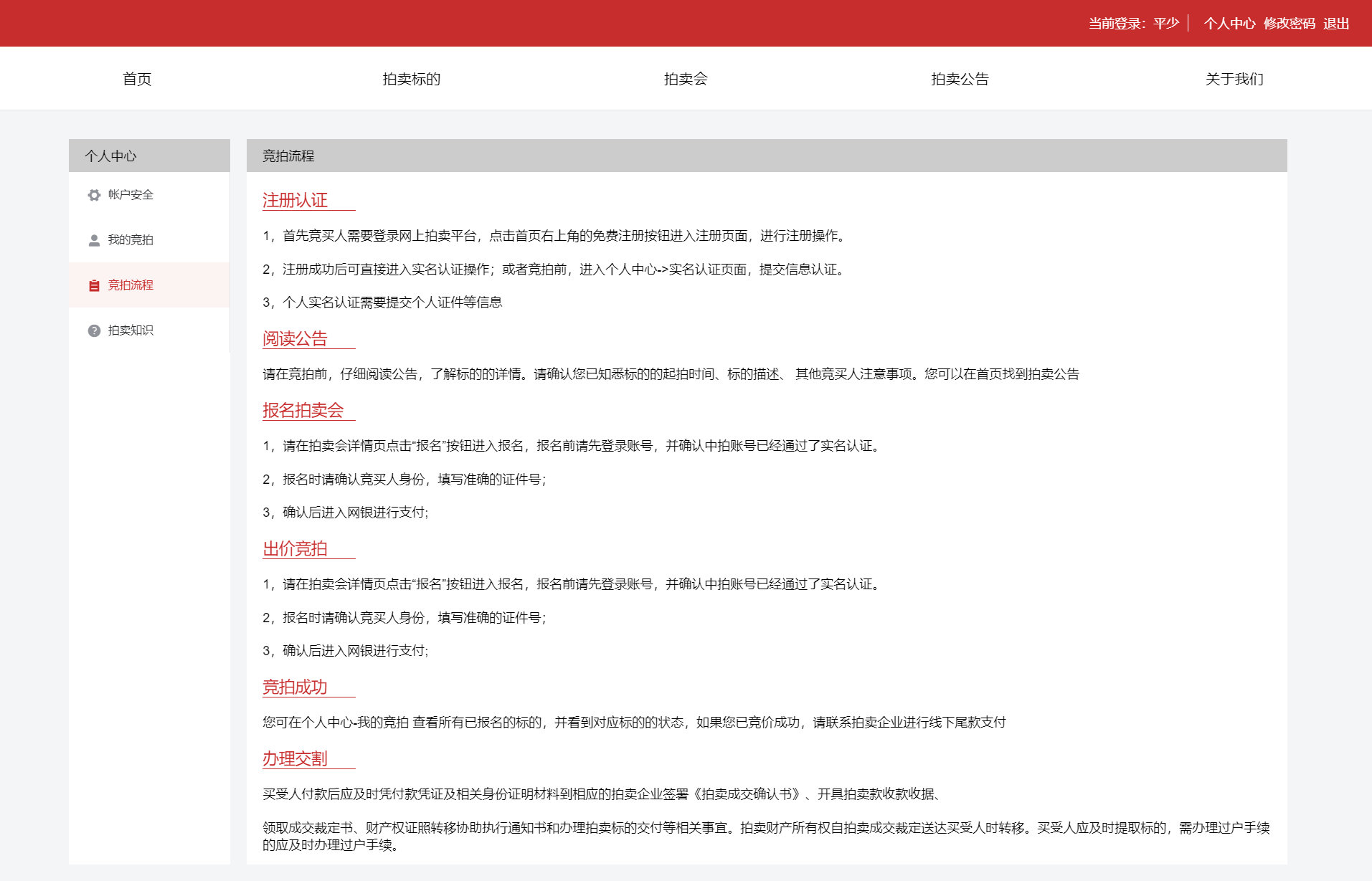Click 退出 to log out

pos(1336,24)
